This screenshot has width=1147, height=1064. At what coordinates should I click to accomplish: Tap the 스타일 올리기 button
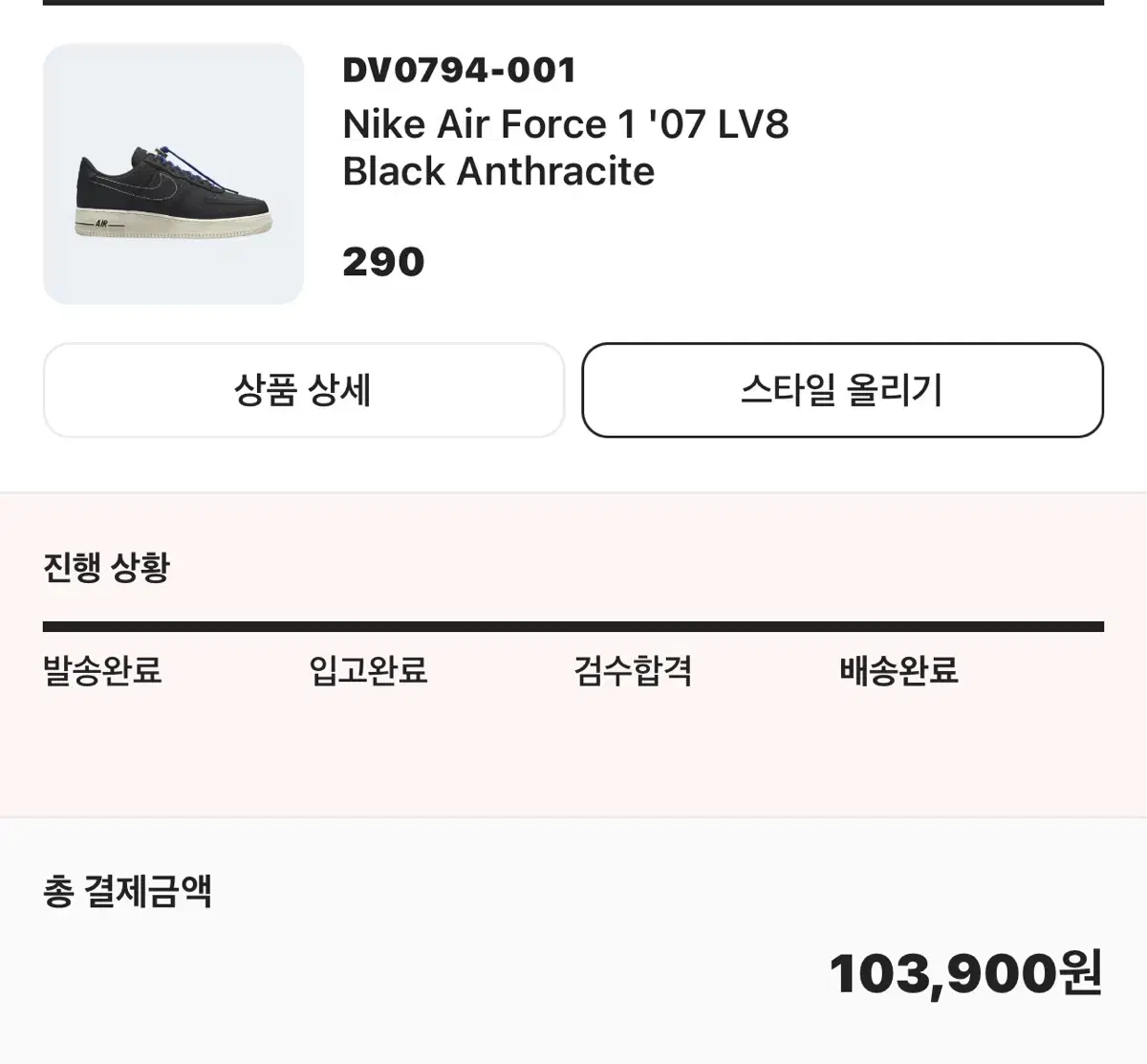(842, 390)
